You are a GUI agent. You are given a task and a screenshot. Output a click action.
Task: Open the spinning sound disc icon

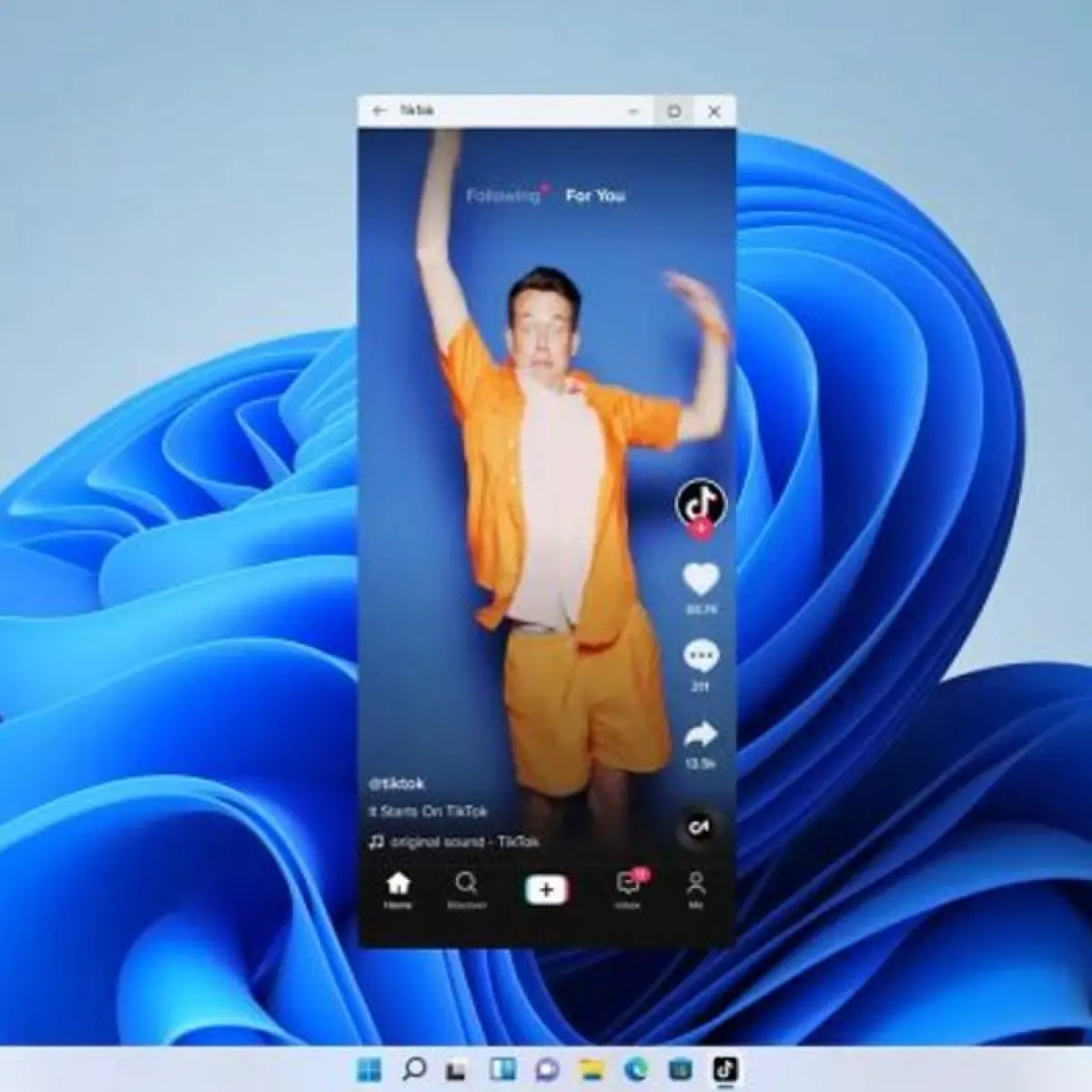click(x=699, y=827)
